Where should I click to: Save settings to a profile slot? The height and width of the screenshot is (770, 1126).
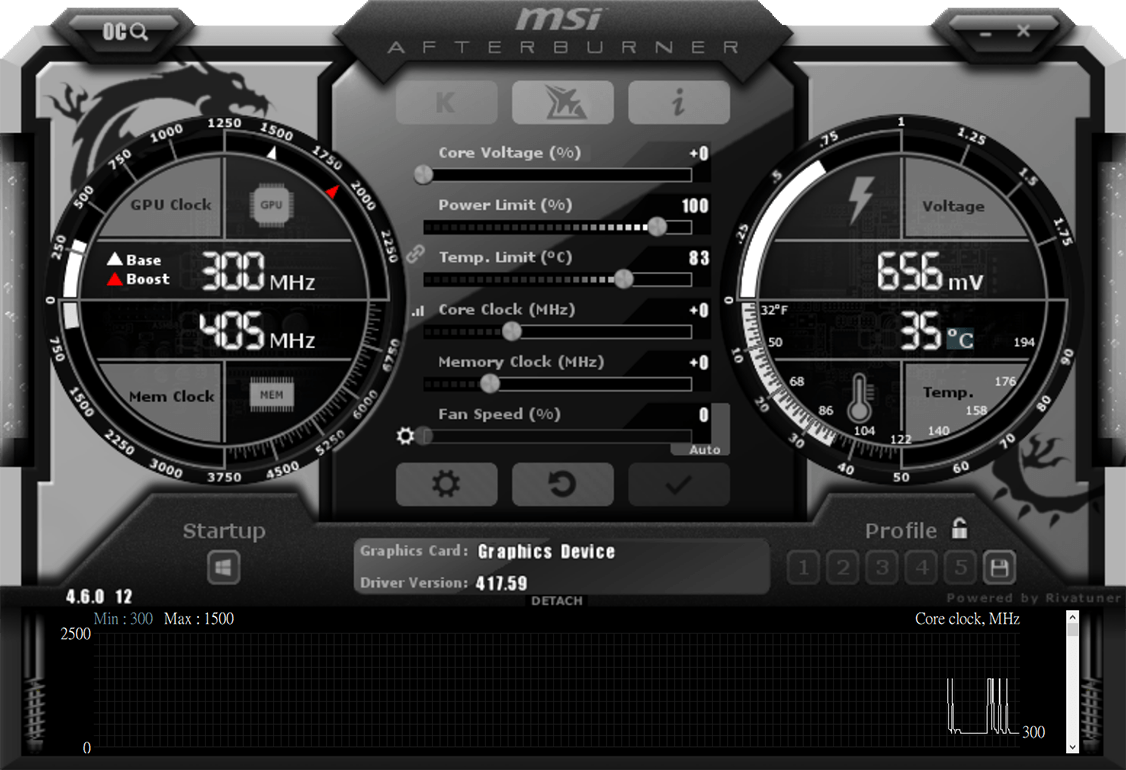(x=997, y=567)
